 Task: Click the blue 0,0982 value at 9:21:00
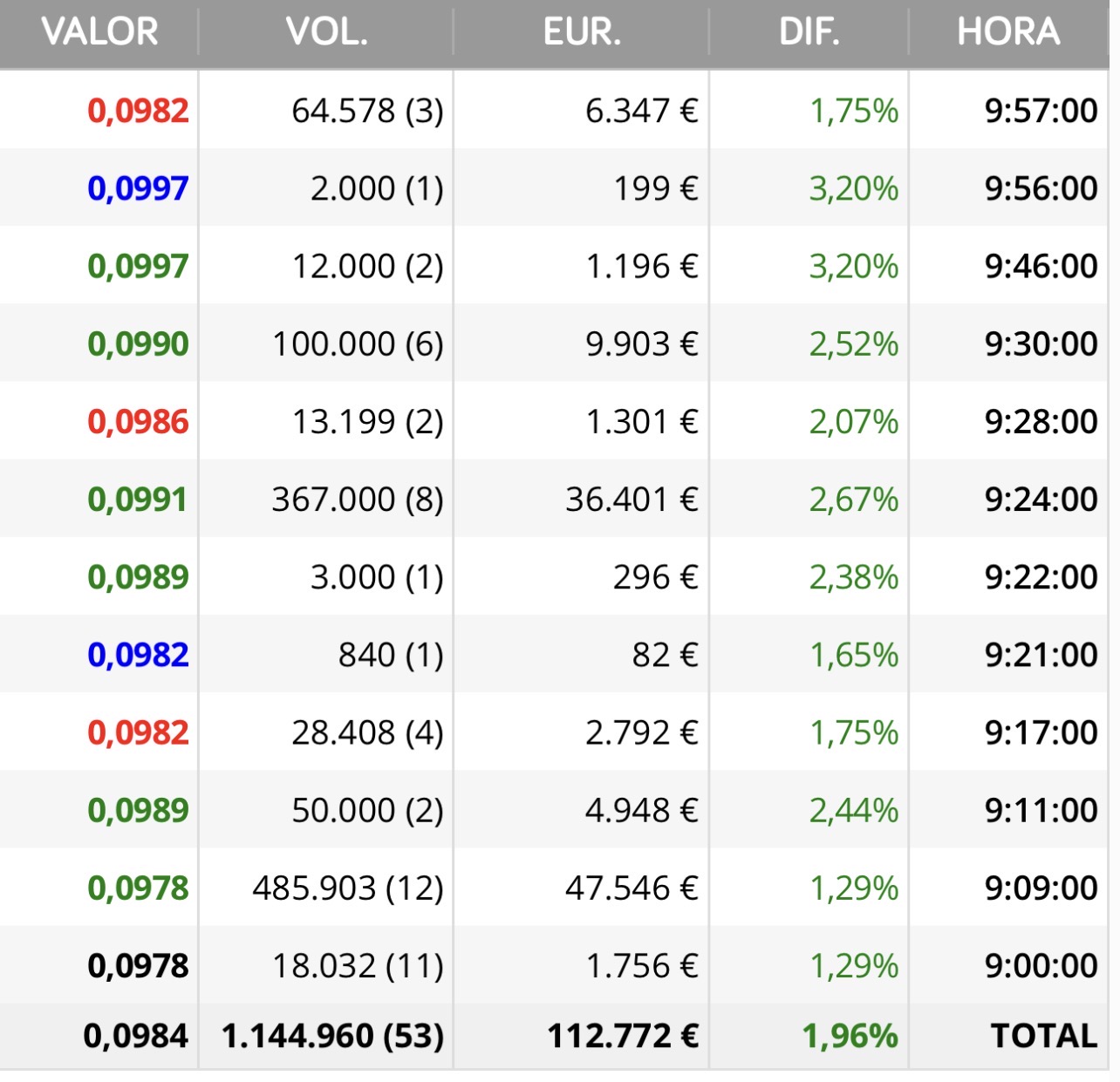(138, 655)
